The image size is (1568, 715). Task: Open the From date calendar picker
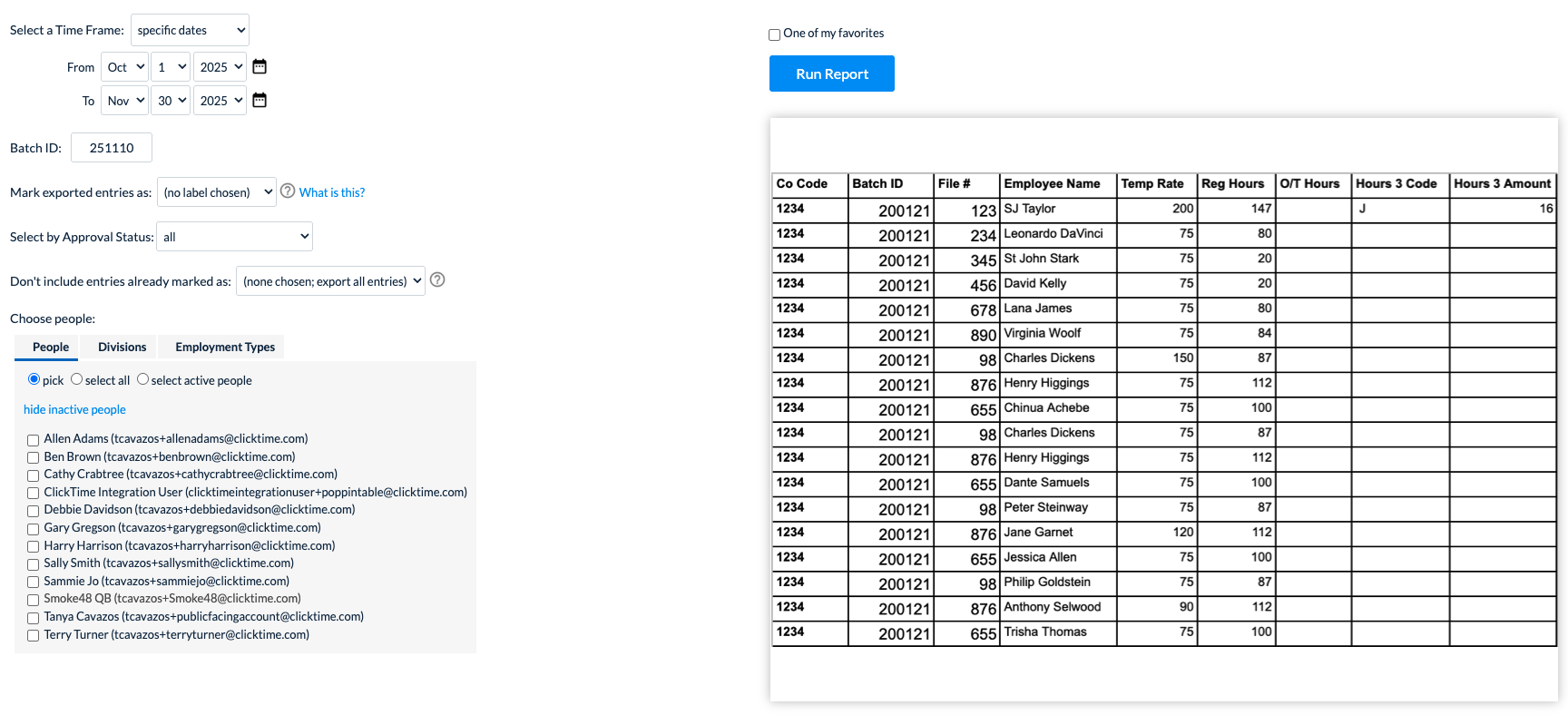pyautogui.click(x=260, y=66)
